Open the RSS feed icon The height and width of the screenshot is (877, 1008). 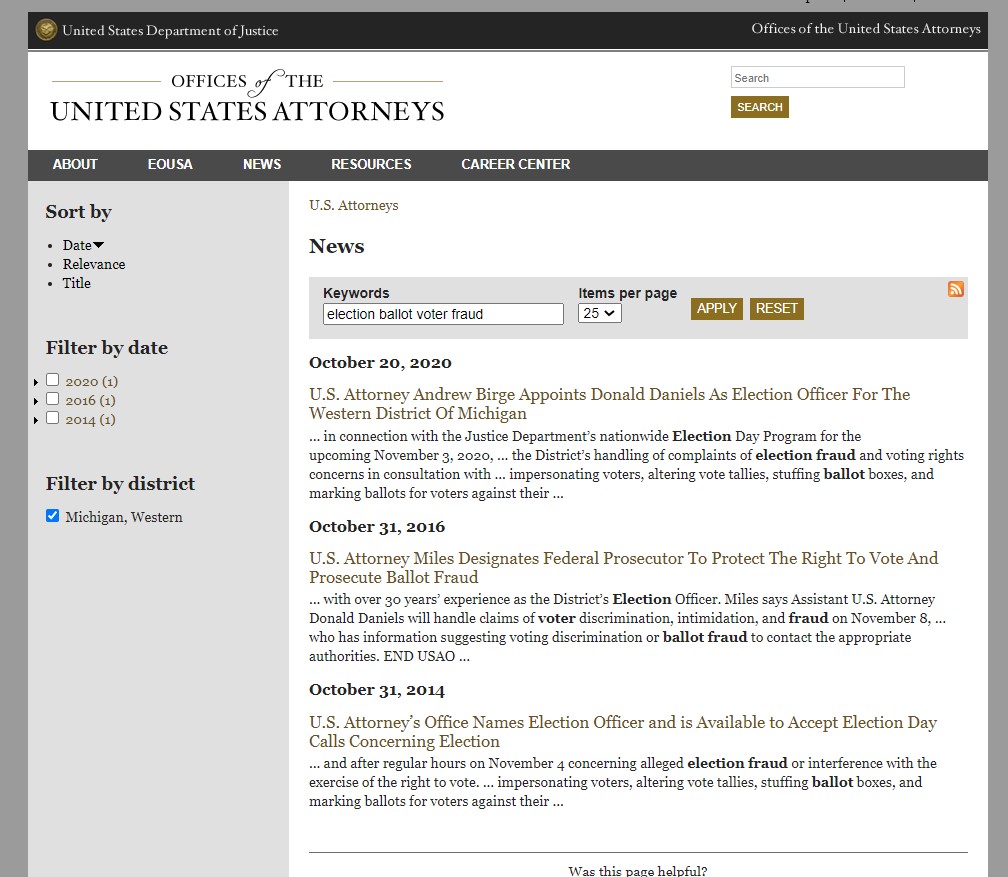tap(955, 289)
